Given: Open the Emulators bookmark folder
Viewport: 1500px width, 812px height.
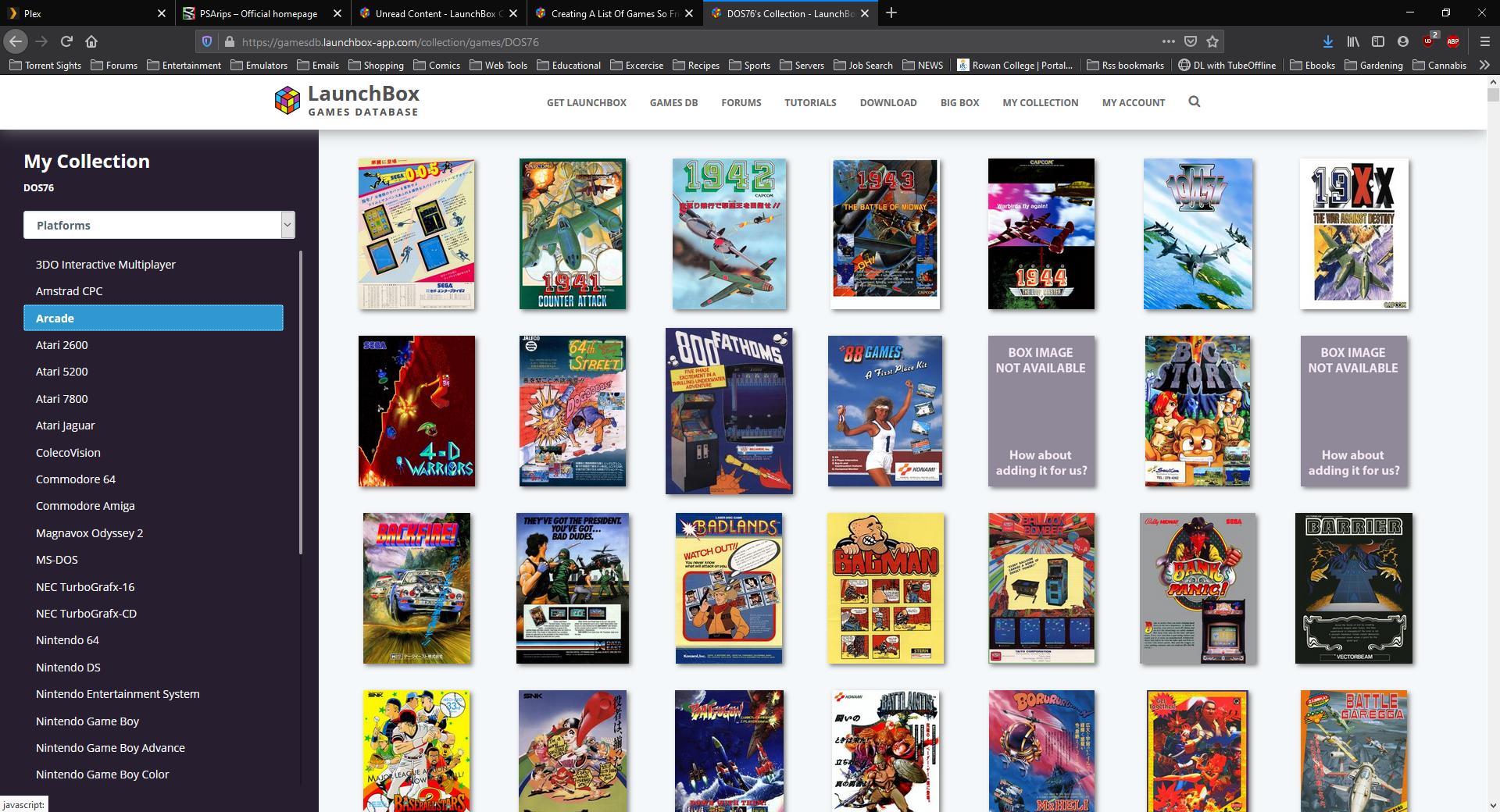Looking at the screenshot, I should [x=259, y=65].
